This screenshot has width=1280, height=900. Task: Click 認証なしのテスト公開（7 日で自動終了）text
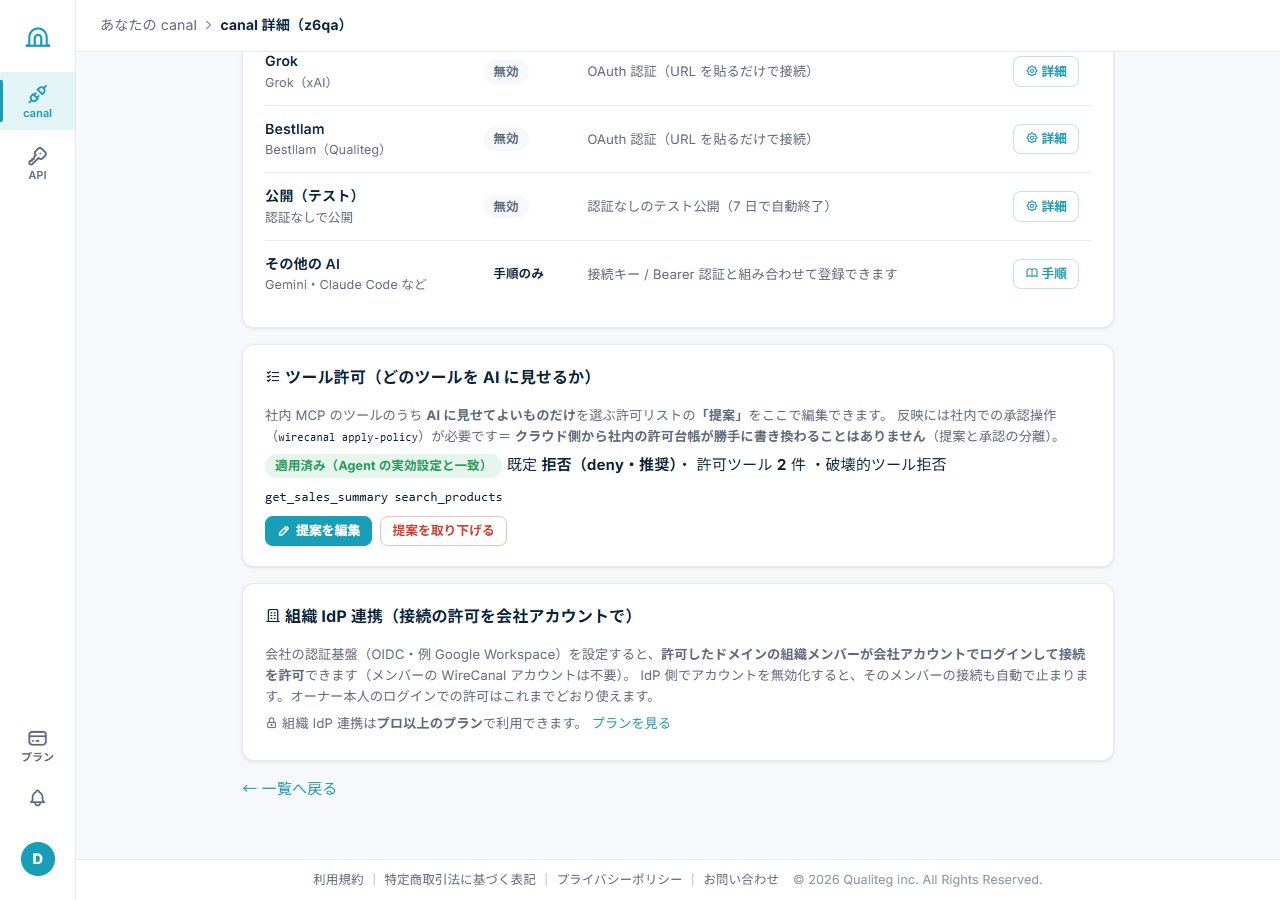click(709, 206)
